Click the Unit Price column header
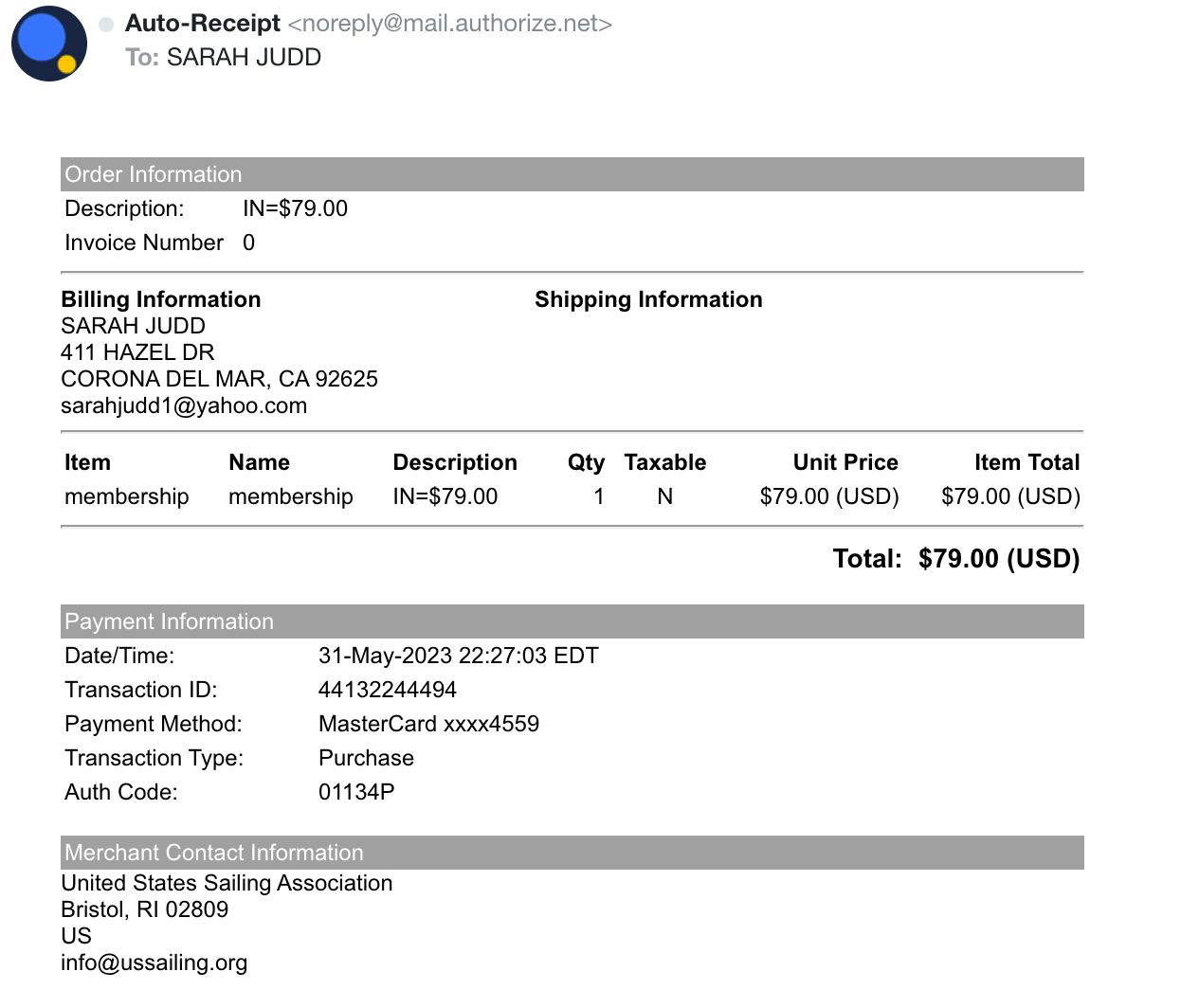 (845, 462)
